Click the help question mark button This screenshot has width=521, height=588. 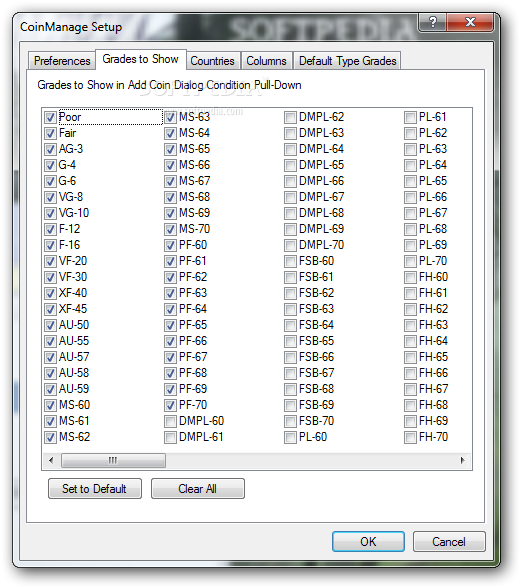pyautogui.click(x=432, y=22)
